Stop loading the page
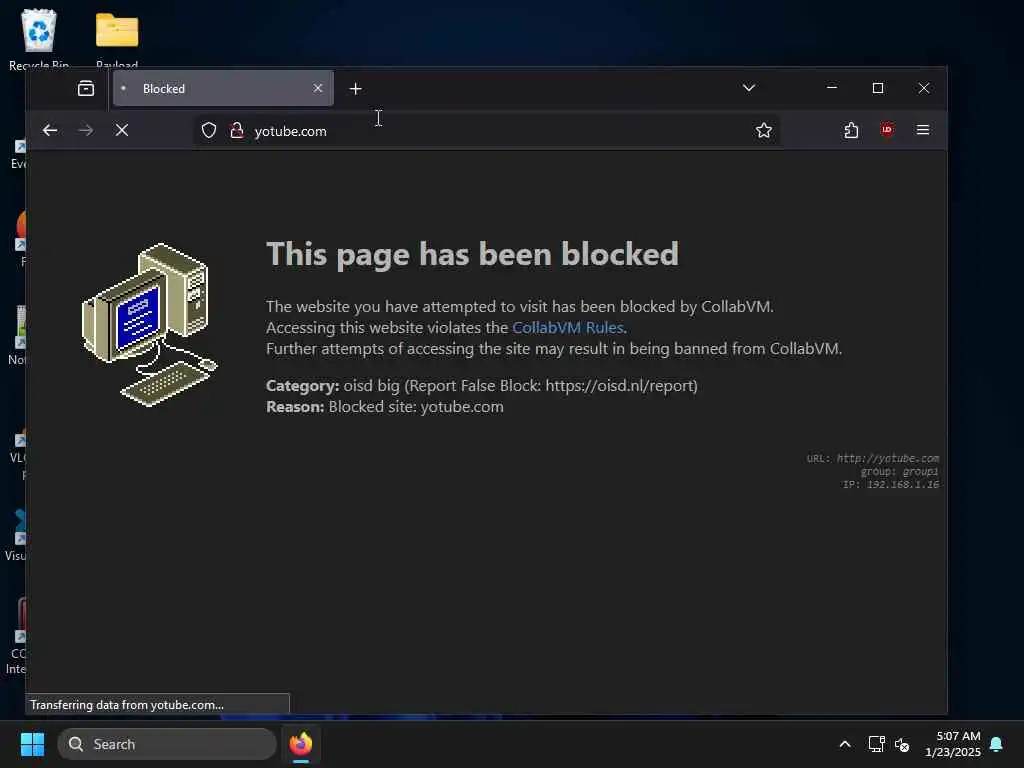 pos(122,131)
